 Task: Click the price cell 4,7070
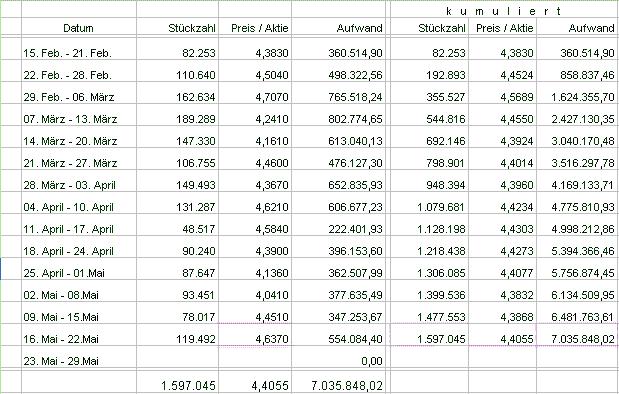(255, 97)
